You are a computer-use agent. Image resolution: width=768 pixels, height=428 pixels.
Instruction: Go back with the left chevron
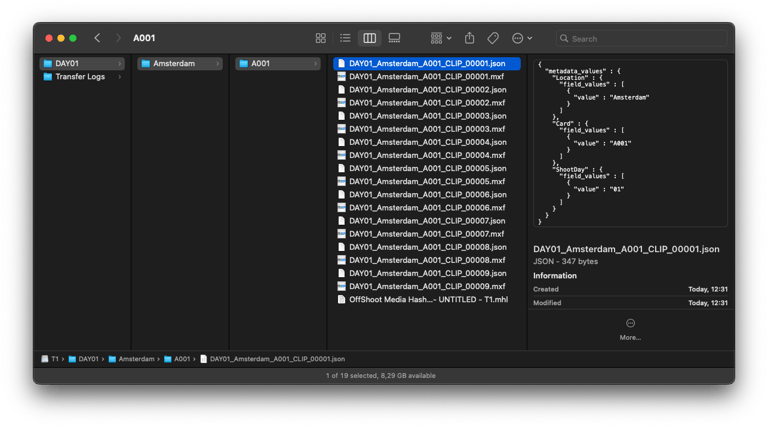point(97,38)
